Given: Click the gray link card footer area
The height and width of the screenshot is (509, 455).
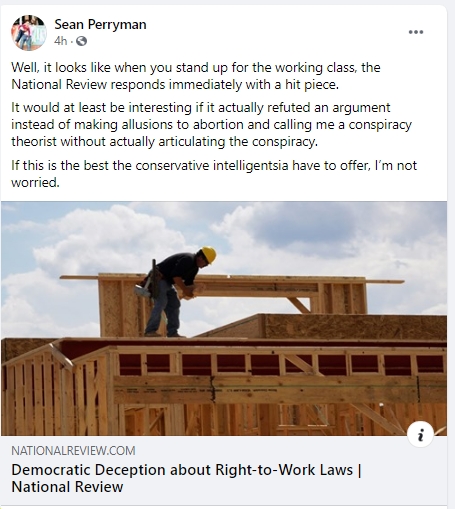Looking at the screenshot, I should click(224, 470).
